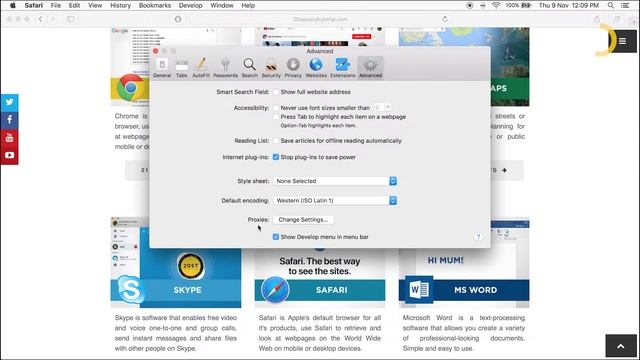Open the Security preferences pane
Screen dimensions: 640x360
coord(271,68)
